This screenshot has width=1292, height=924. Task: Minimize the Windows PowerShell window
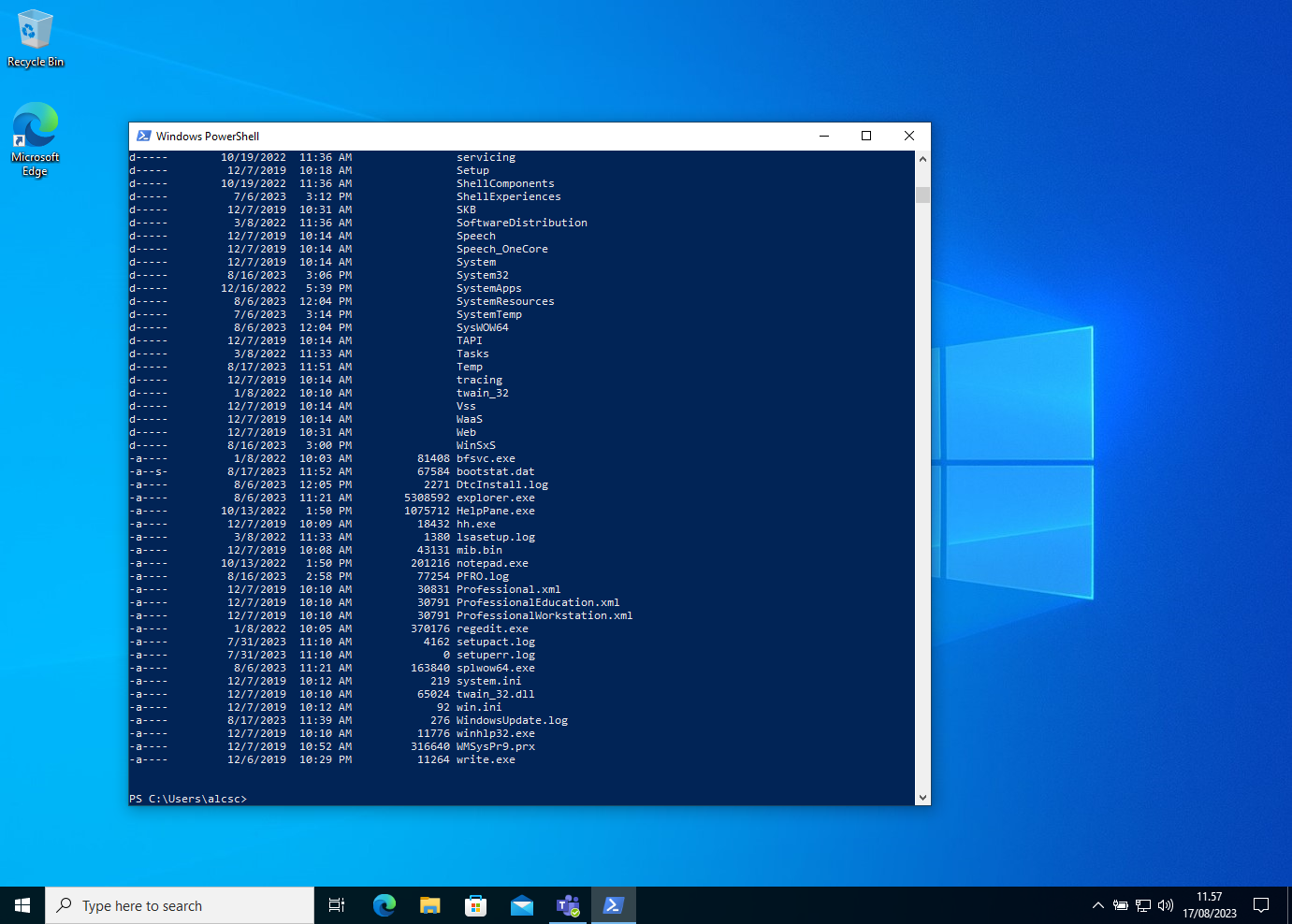click(x=823, y=136)
